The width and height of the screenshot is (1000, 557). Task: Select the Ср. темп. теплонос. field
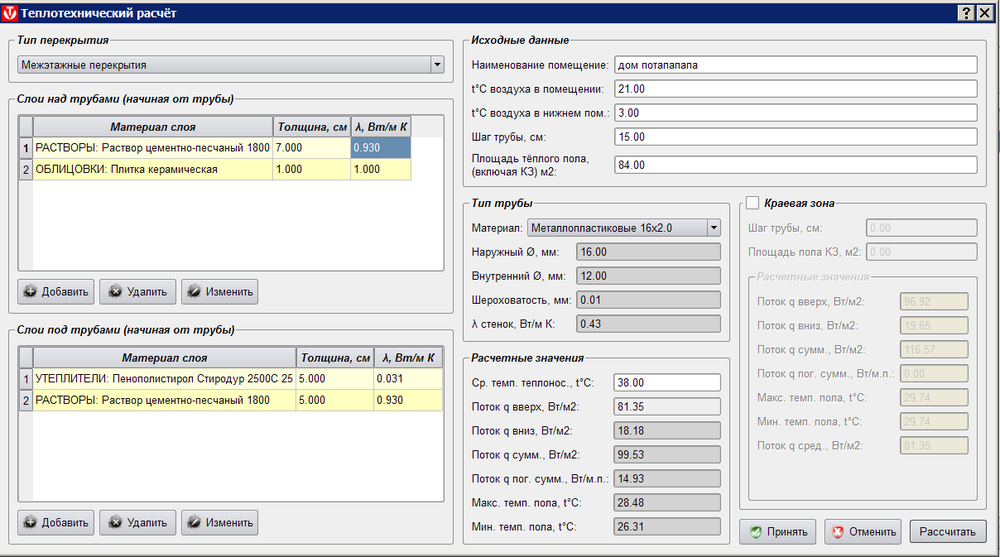pos(667,382)
